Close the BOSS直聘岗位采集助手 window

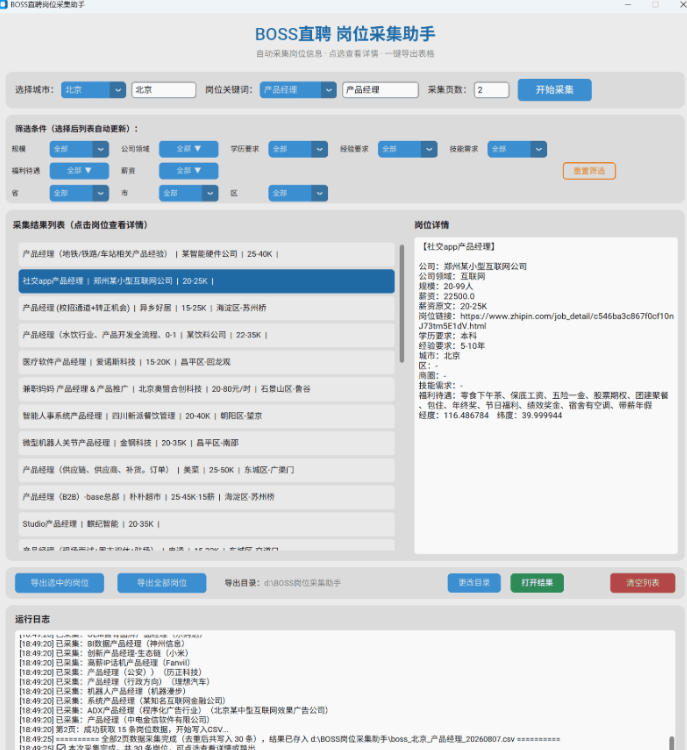coord(682,4)
